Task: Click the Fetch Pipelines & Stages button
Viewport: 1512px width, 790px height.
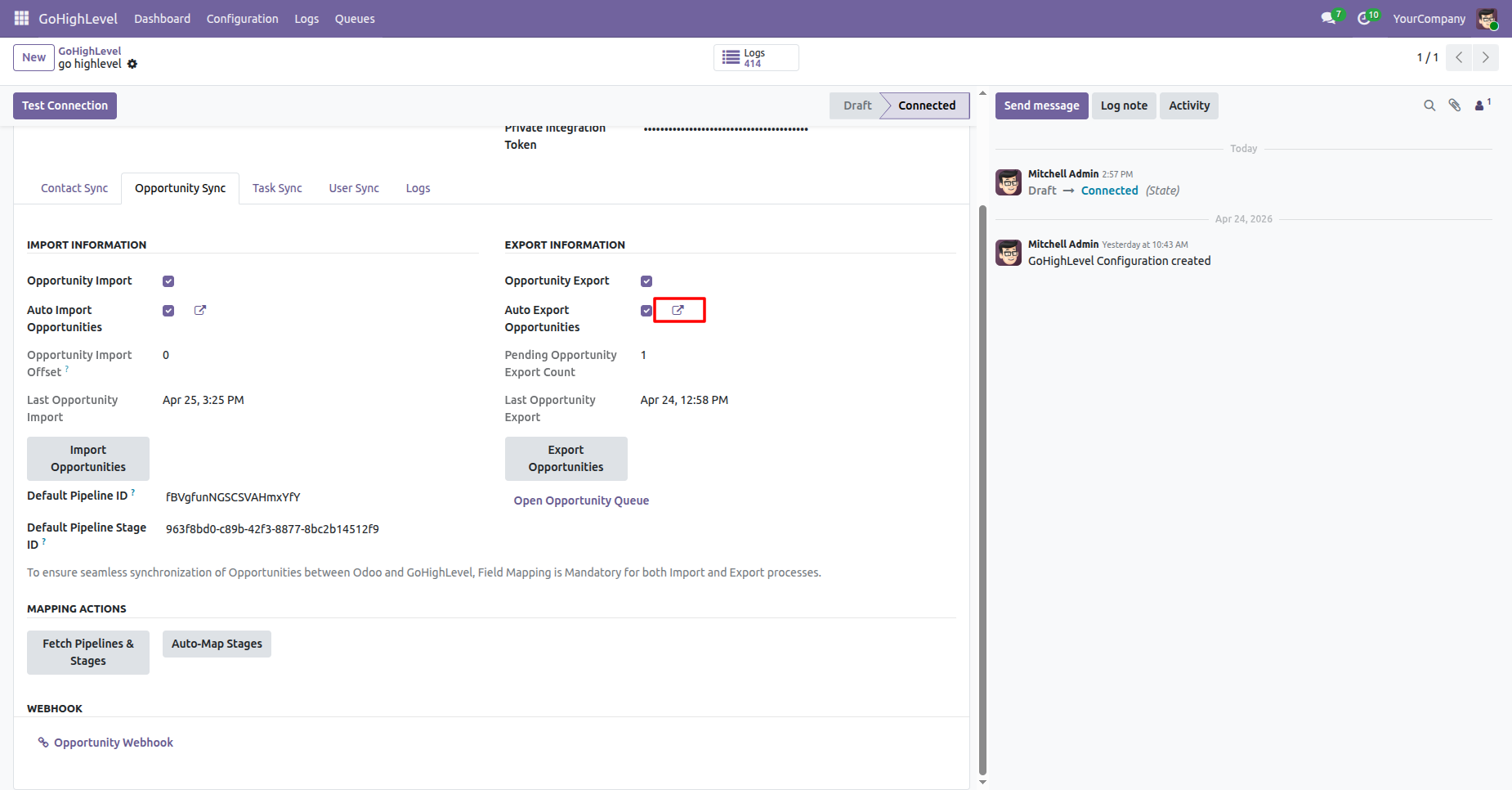Action: (88, 653)
